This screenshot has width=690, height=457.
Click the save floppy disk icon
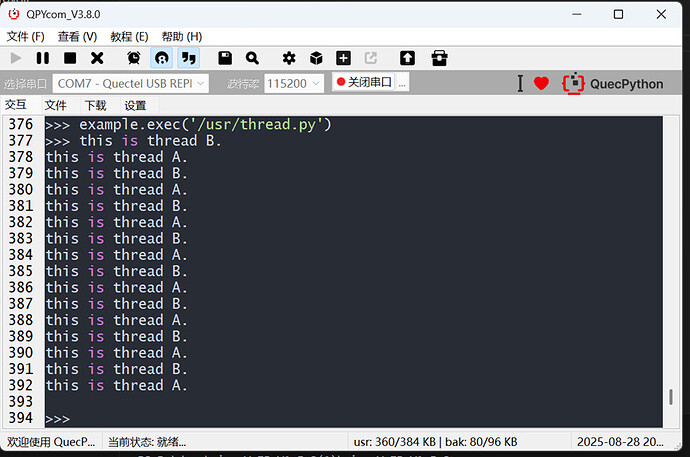click(x=225, y=59)
